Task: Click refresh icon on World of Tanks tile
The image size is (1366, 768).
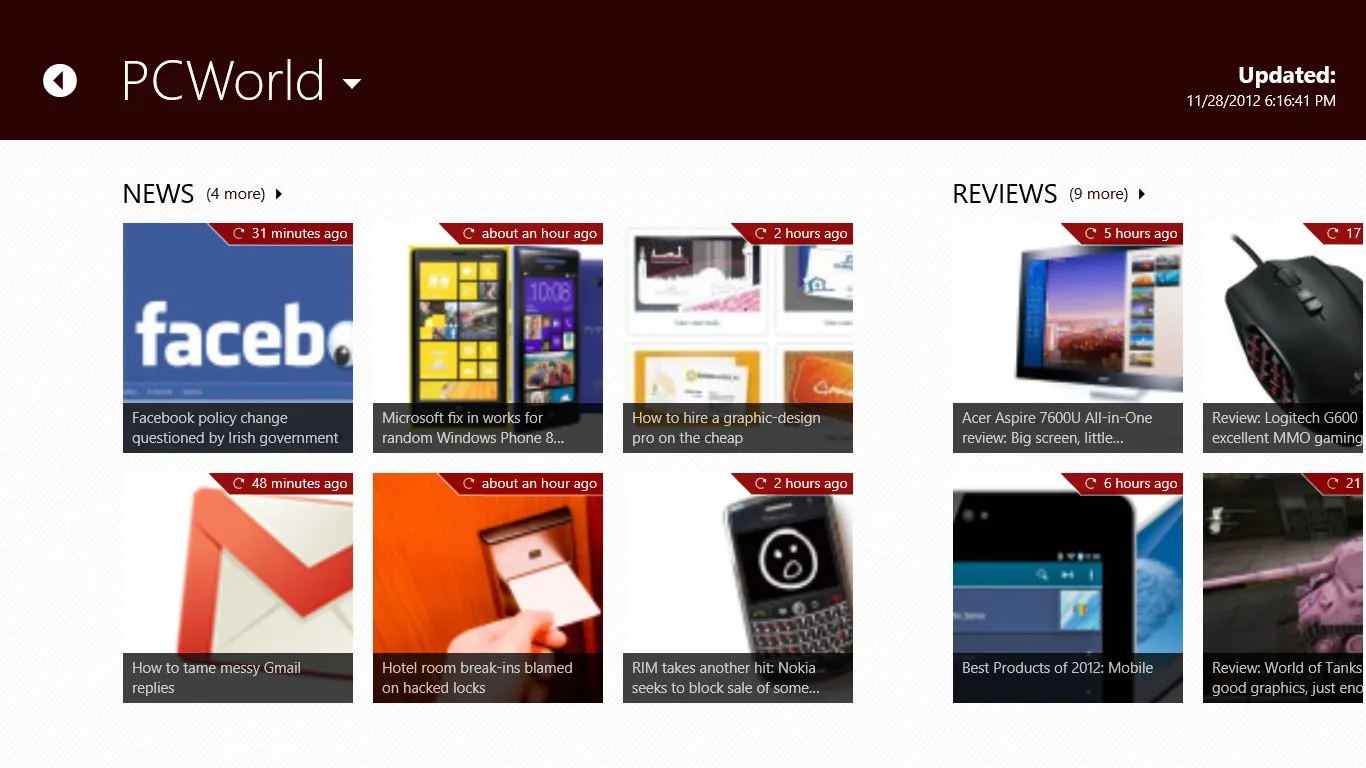Action: (1332, 484)
